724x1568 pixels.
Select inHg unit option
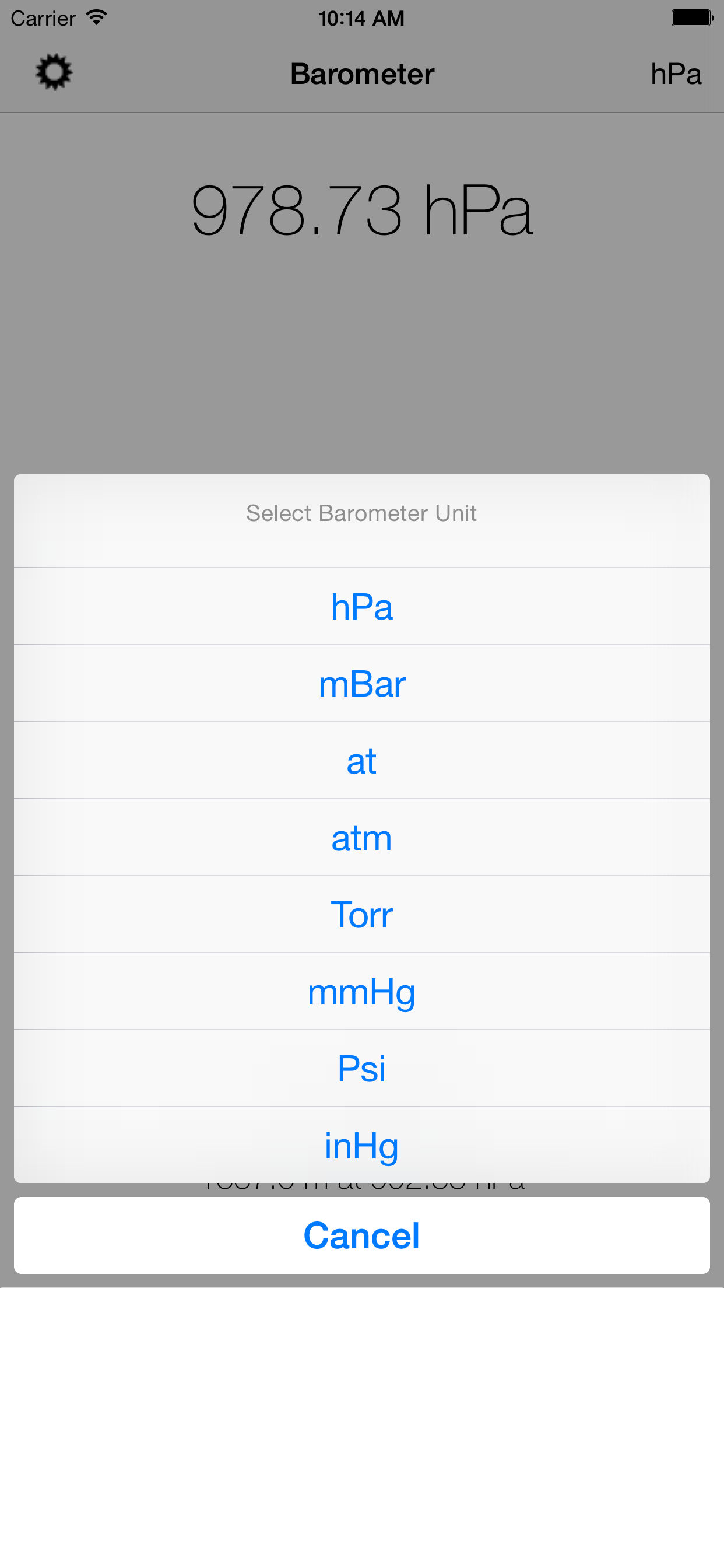(x=361, y=1145)
